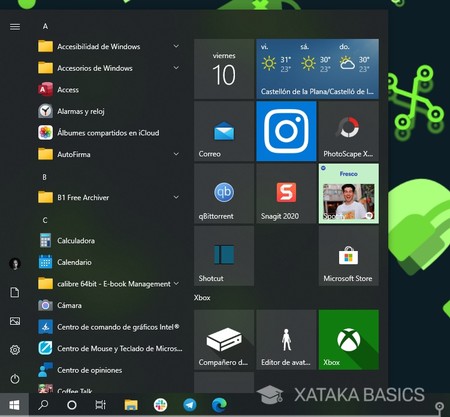Open Microsoft Edge from the taskbar
The width and height of the screenshot is (450, 417).
(219, 405)
